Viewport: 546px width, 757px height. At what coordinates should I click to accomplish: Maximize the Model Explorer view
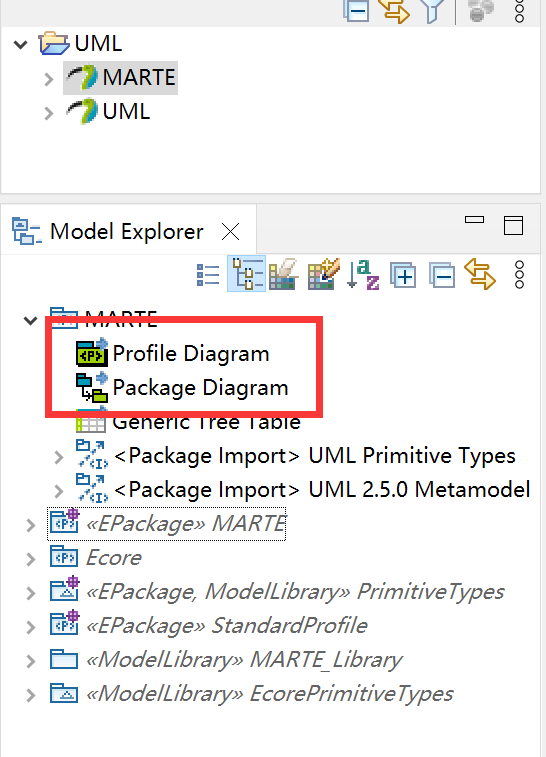513,225
